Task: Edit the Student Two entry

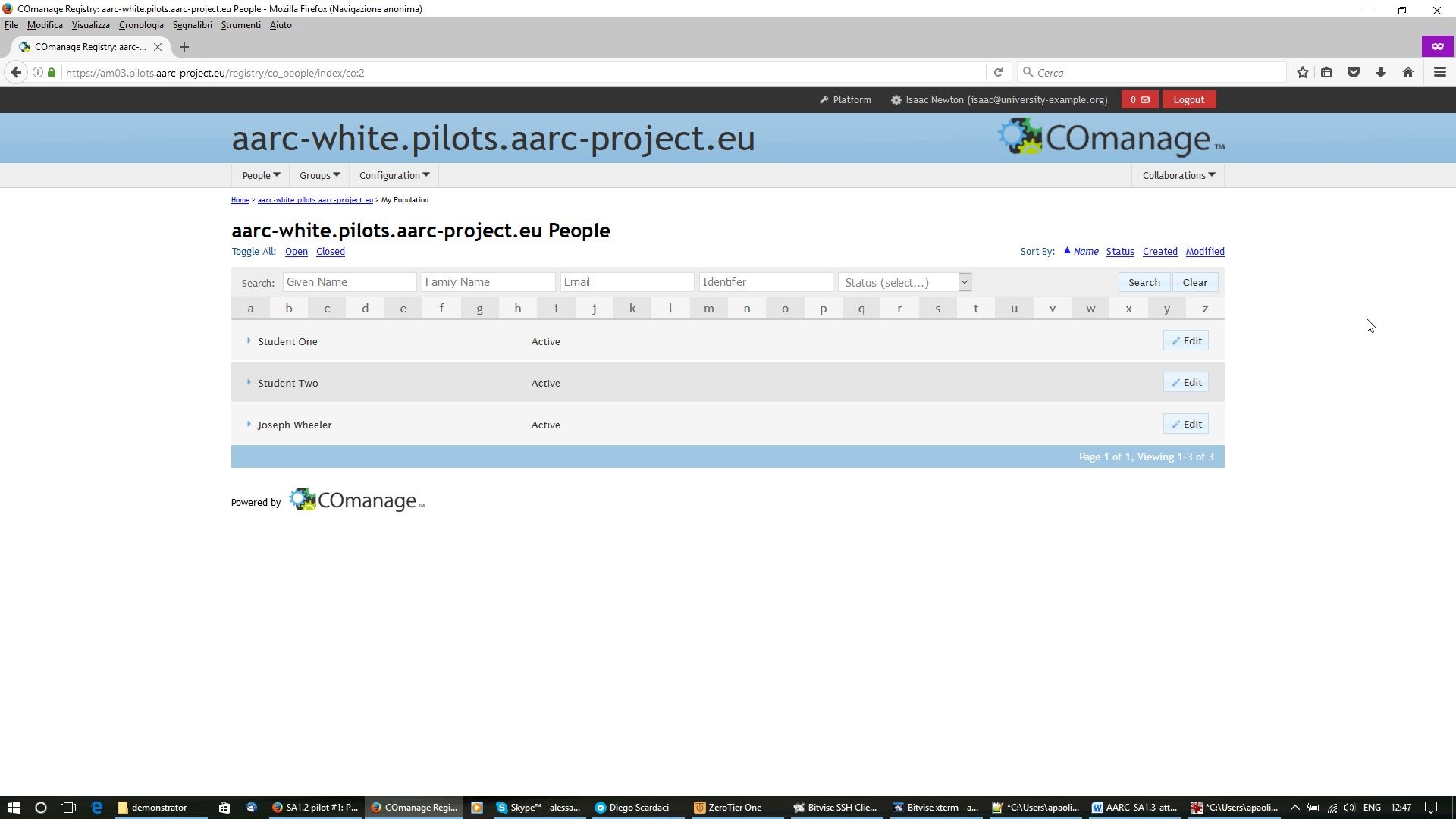Action: 1185,383
